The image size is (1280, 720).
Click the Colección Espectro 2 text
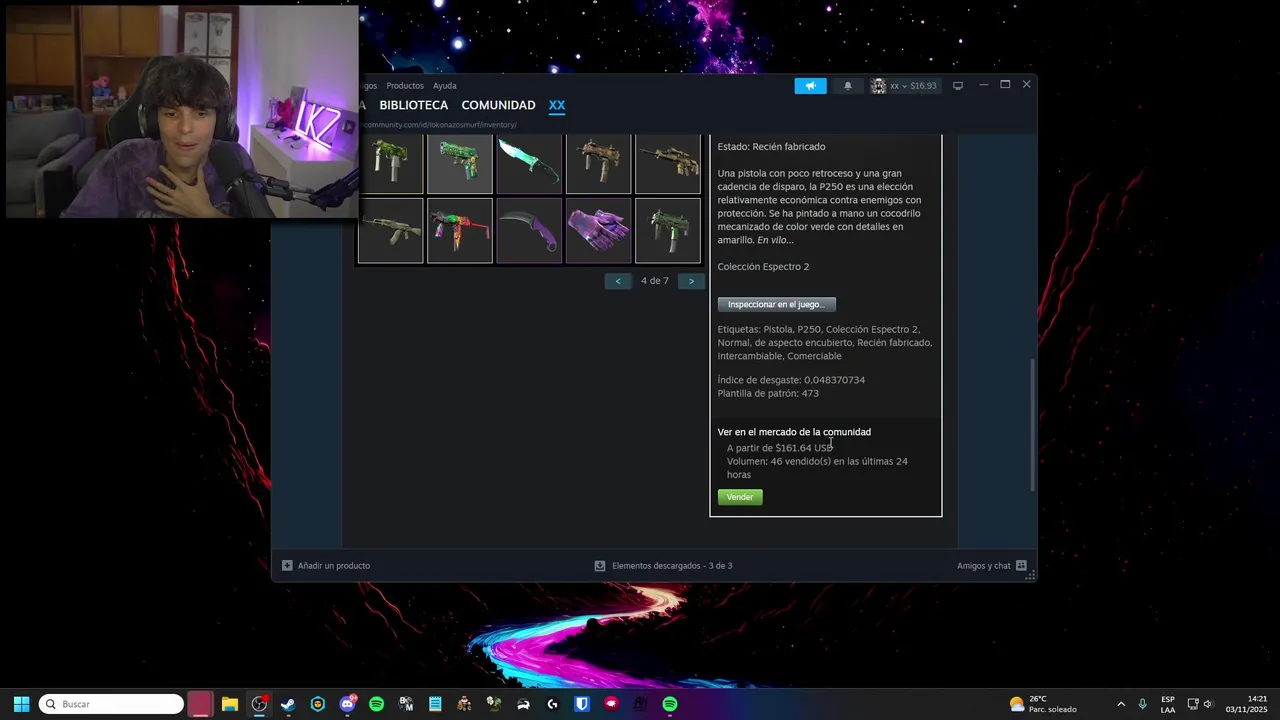click(763, 267)
